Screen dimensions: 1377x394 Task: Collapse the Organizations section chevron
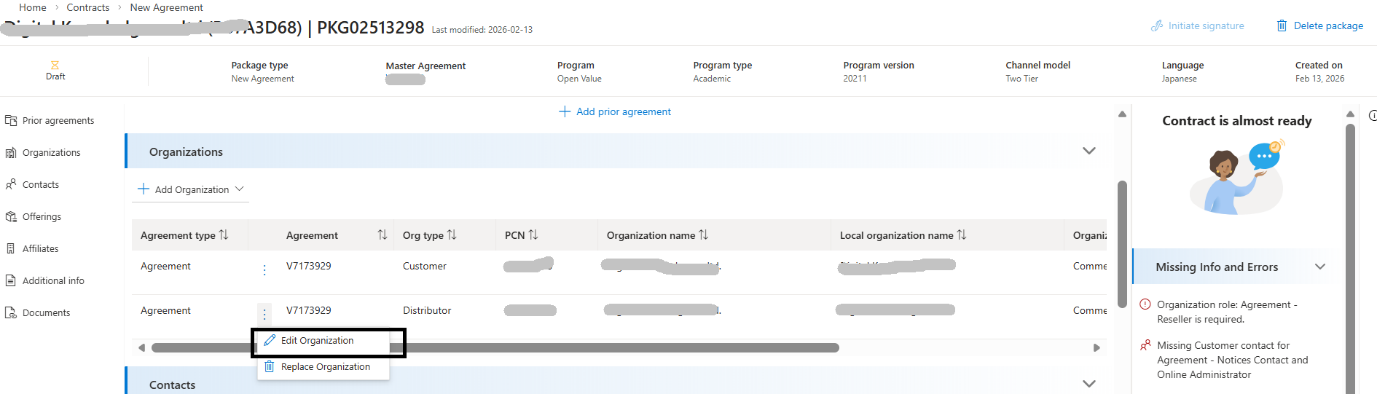pos(1090,151)
